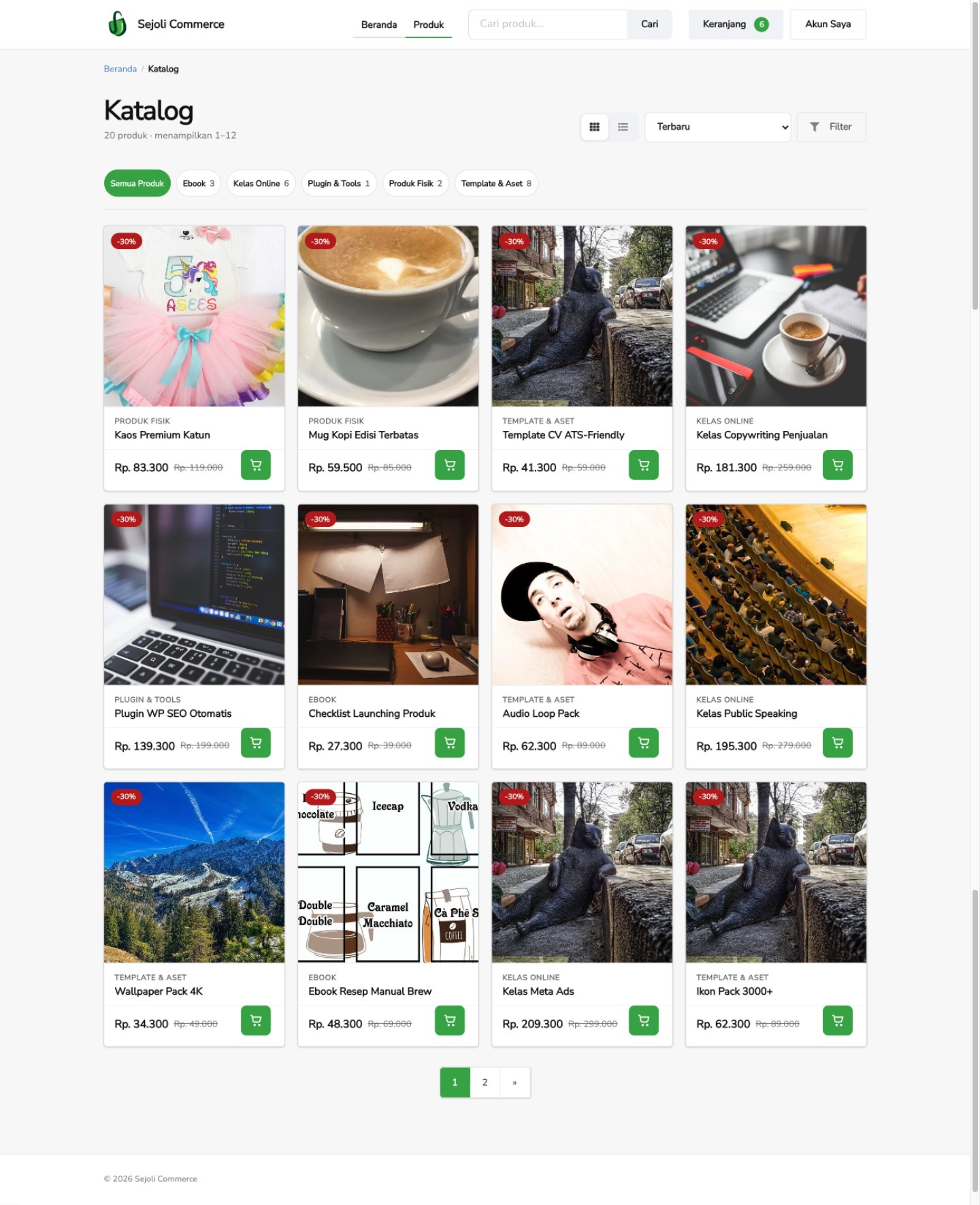This screenshot has width=980, height=1205.
Task: Click pagination page 1
Action: pos(455,1082)
